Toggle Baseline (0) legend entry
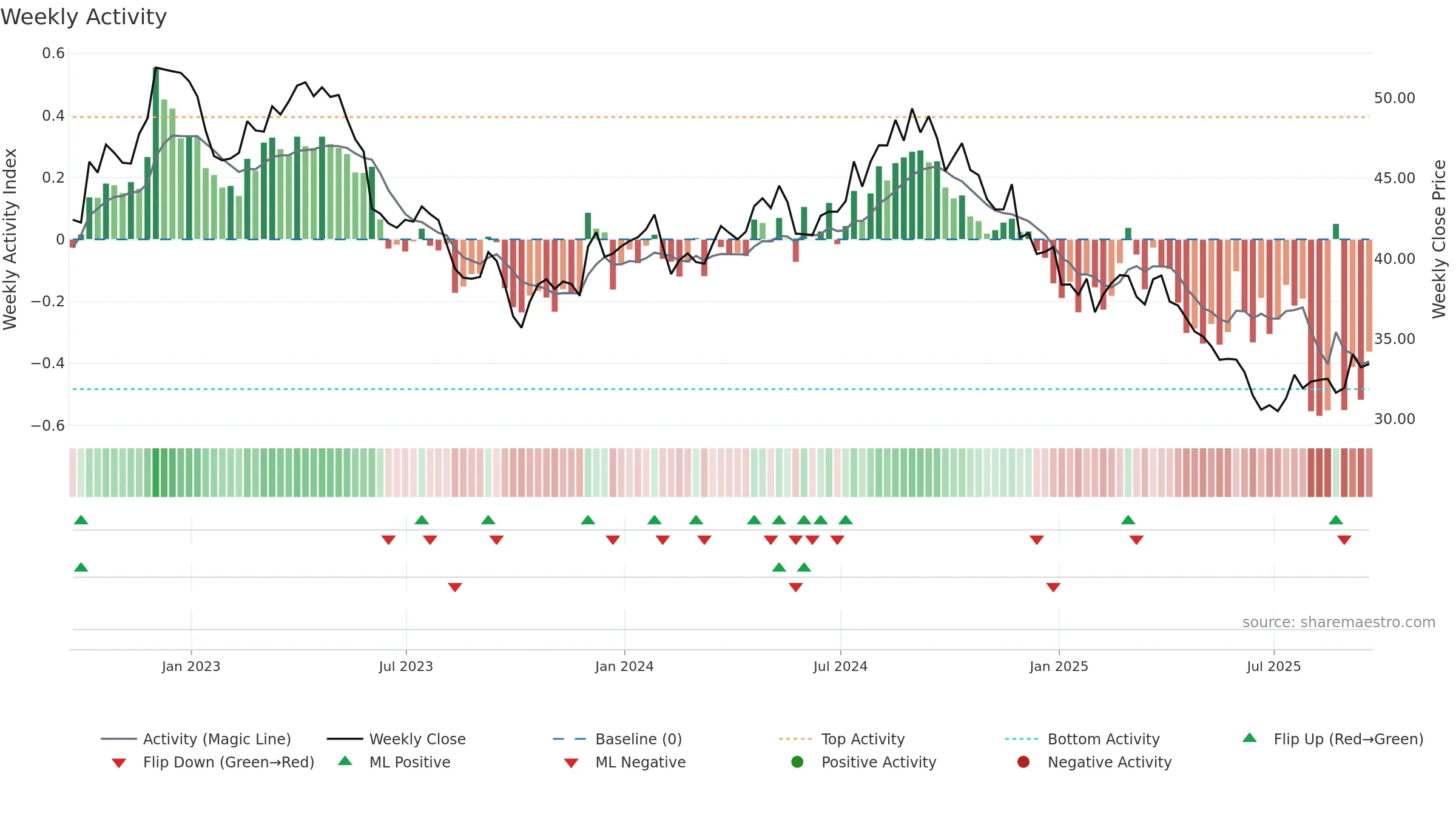The image size is (1456, 819). pos(618,739)
